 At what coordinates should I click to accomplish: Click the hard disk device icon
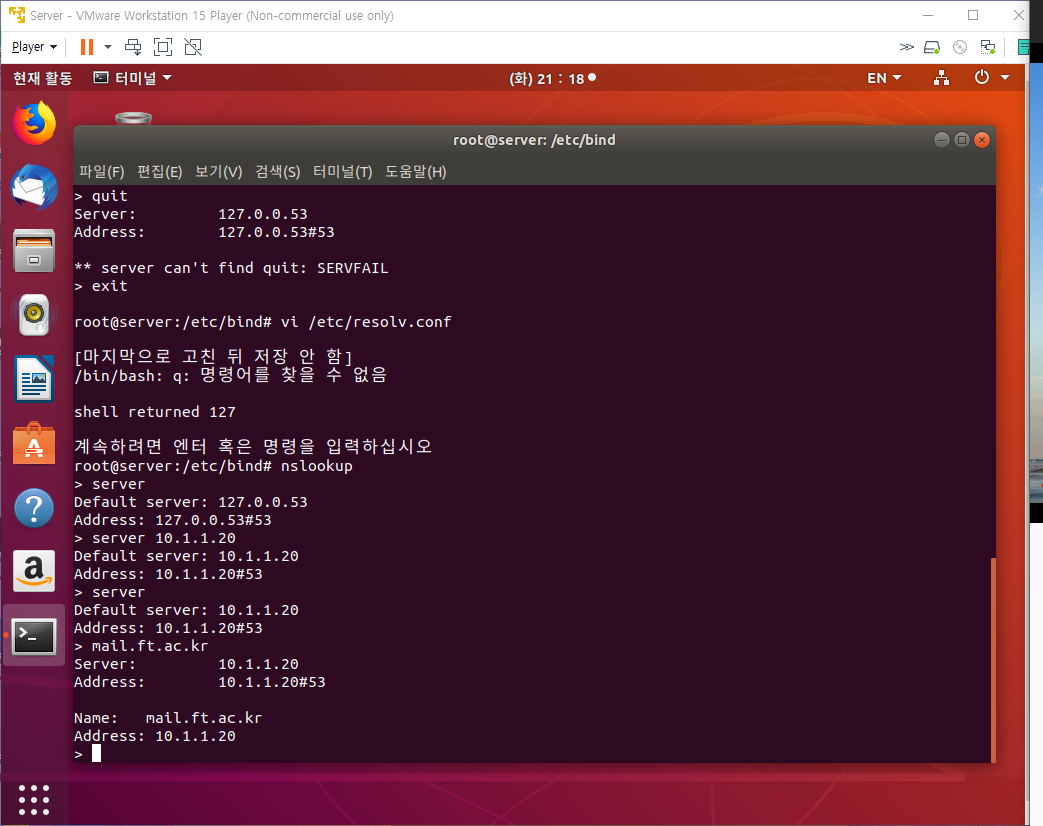coord(932,47)
